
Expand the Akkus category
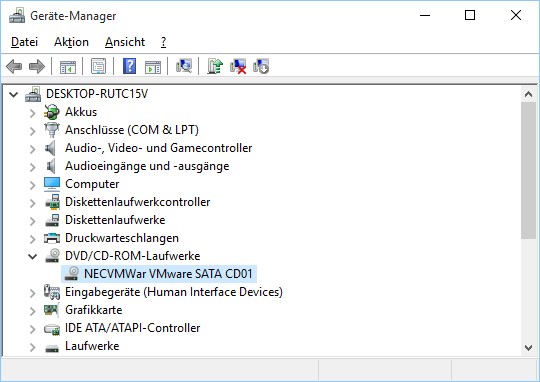coord(32,113)
